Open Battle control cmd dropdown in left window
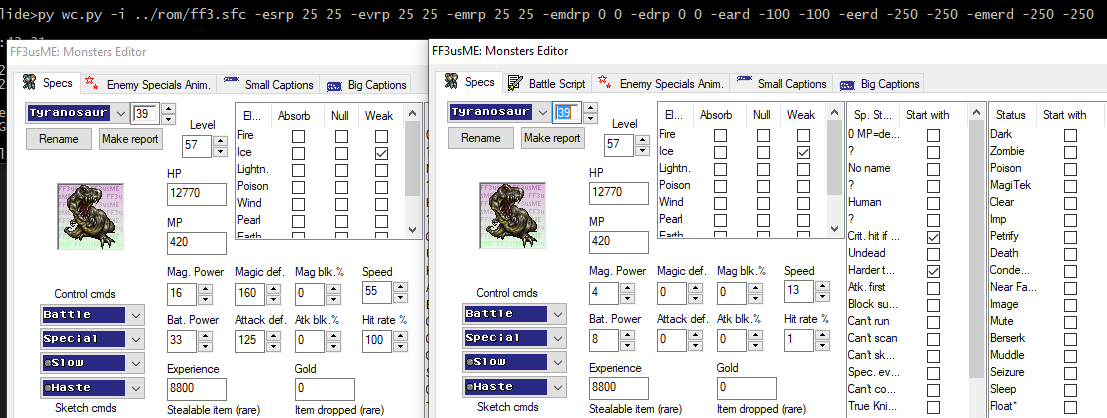The image size is (1107, 418). pos(136,314)
